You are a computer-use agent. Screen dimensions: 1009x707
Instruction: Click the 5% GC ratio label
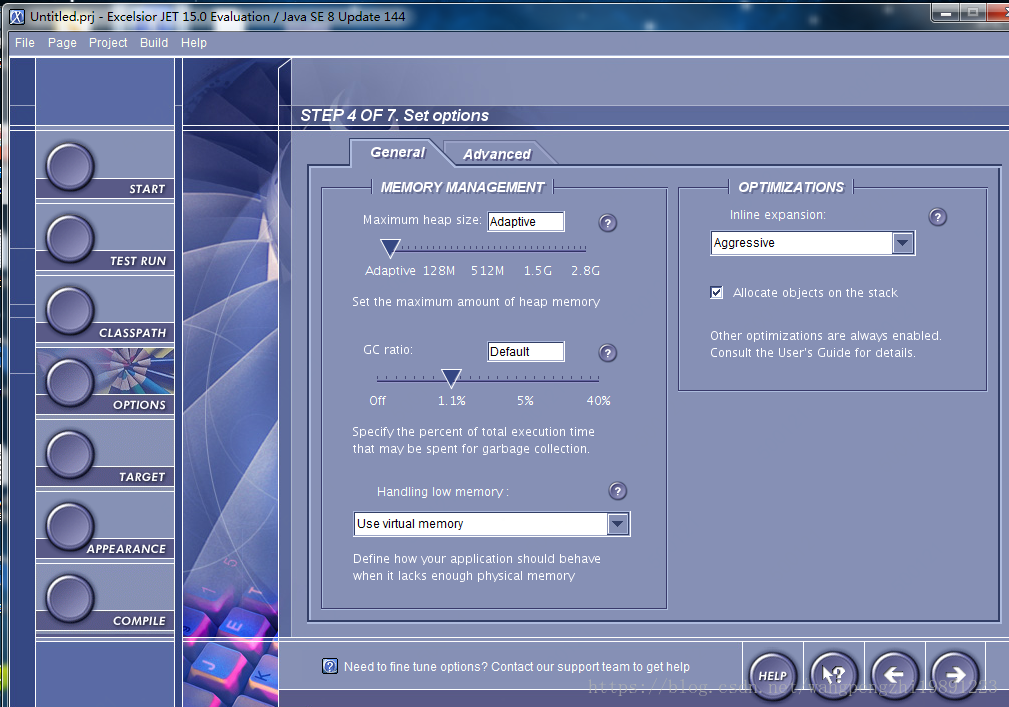tap(525, 401)
